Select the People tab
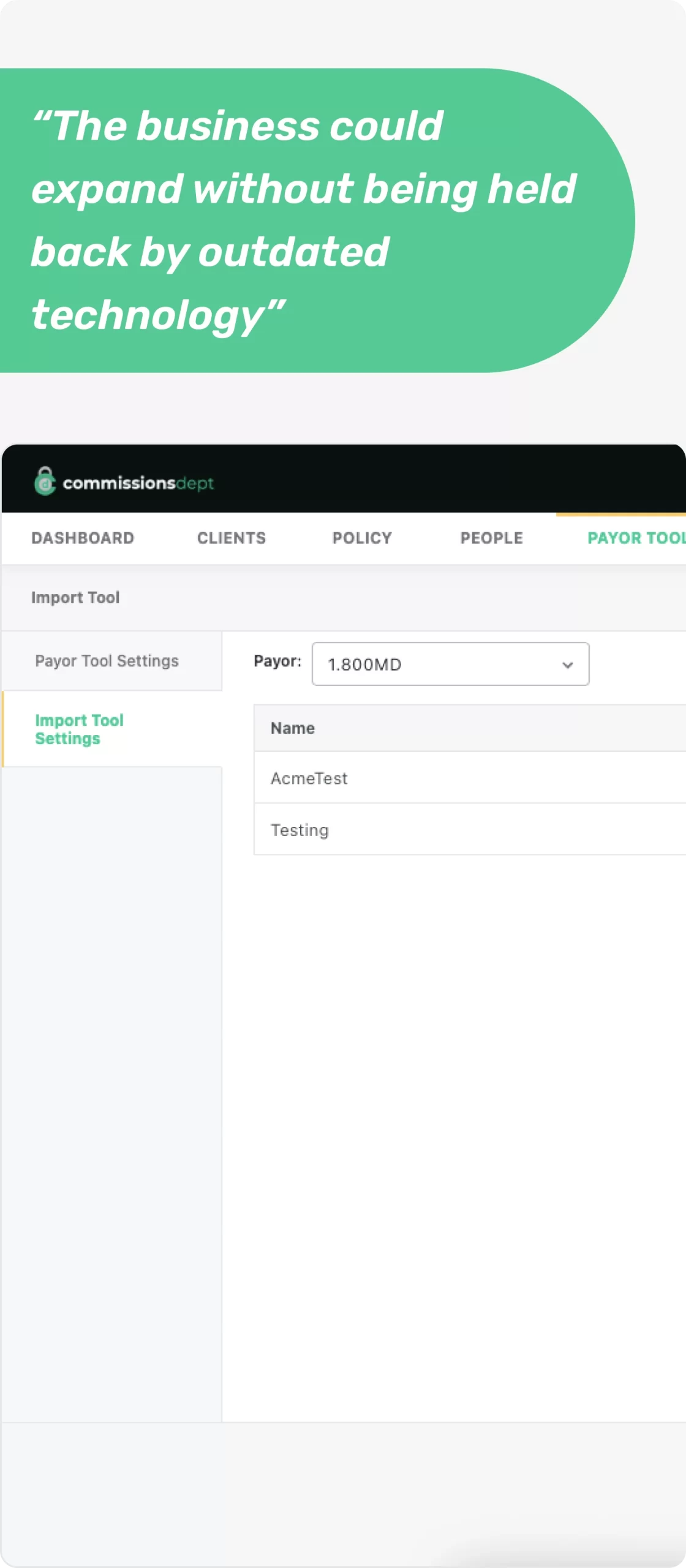This screenshot has height=1568, width=686. point(491,538)
